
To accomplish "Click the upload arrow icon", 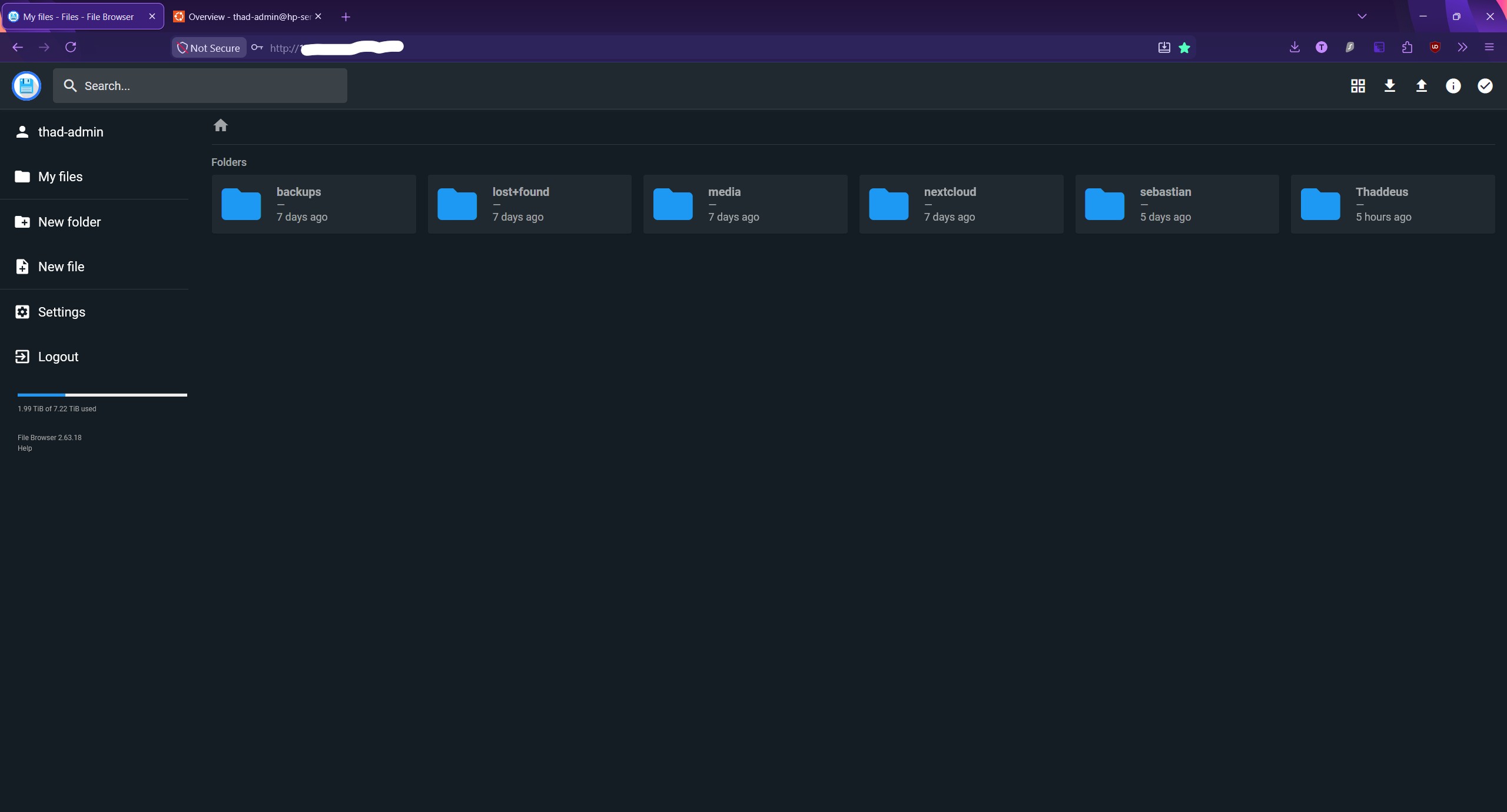I will 1421,86.
